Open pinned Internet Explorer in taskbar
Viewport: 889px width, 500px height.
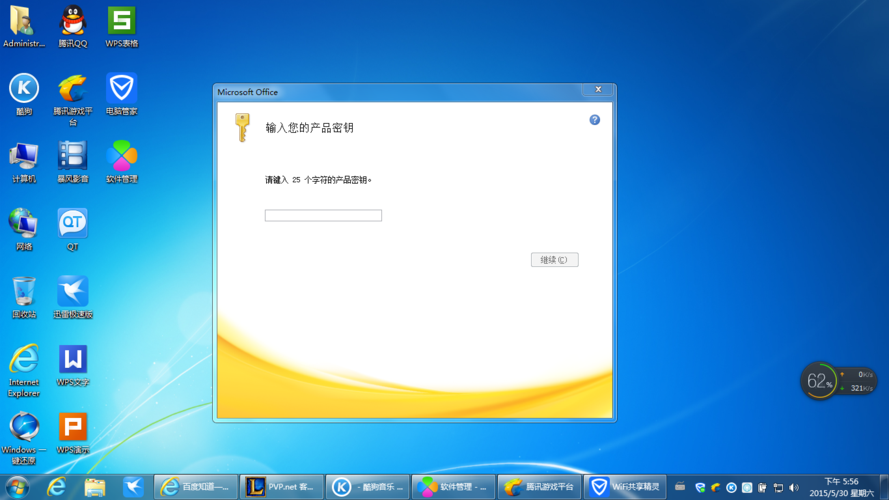point(56,487)
